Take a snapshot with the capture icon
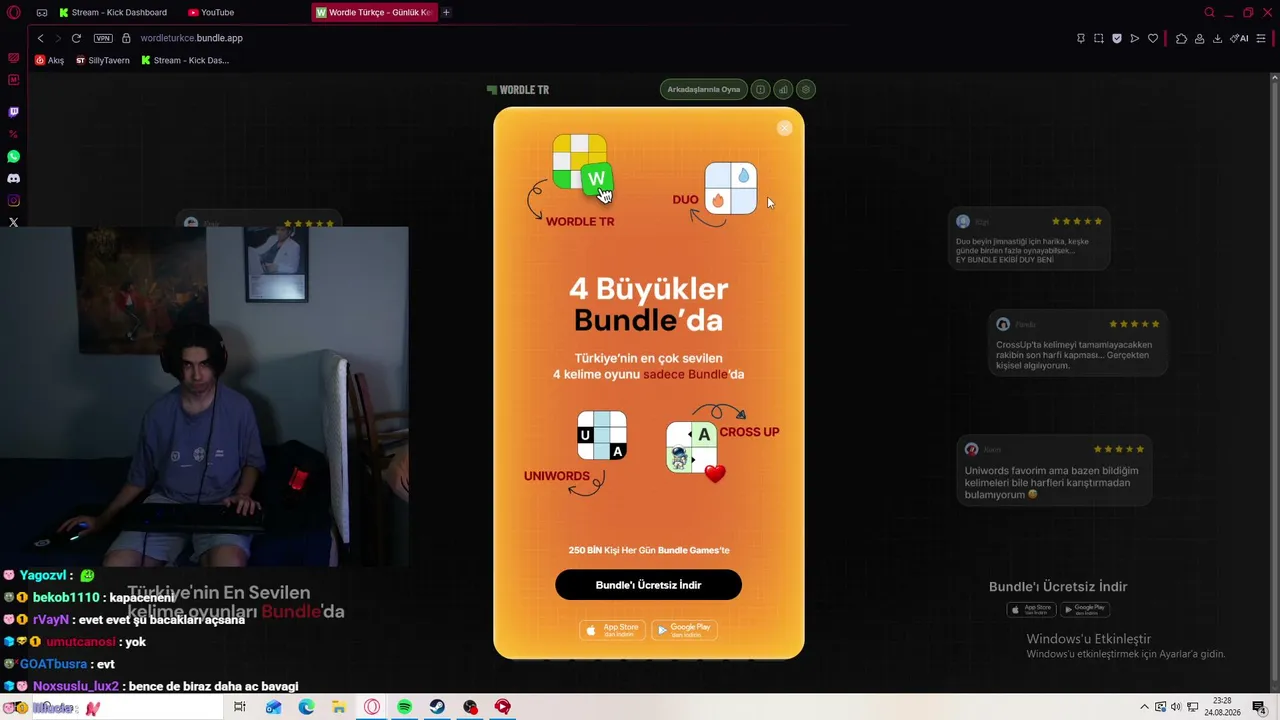 tap(1098, 38)
